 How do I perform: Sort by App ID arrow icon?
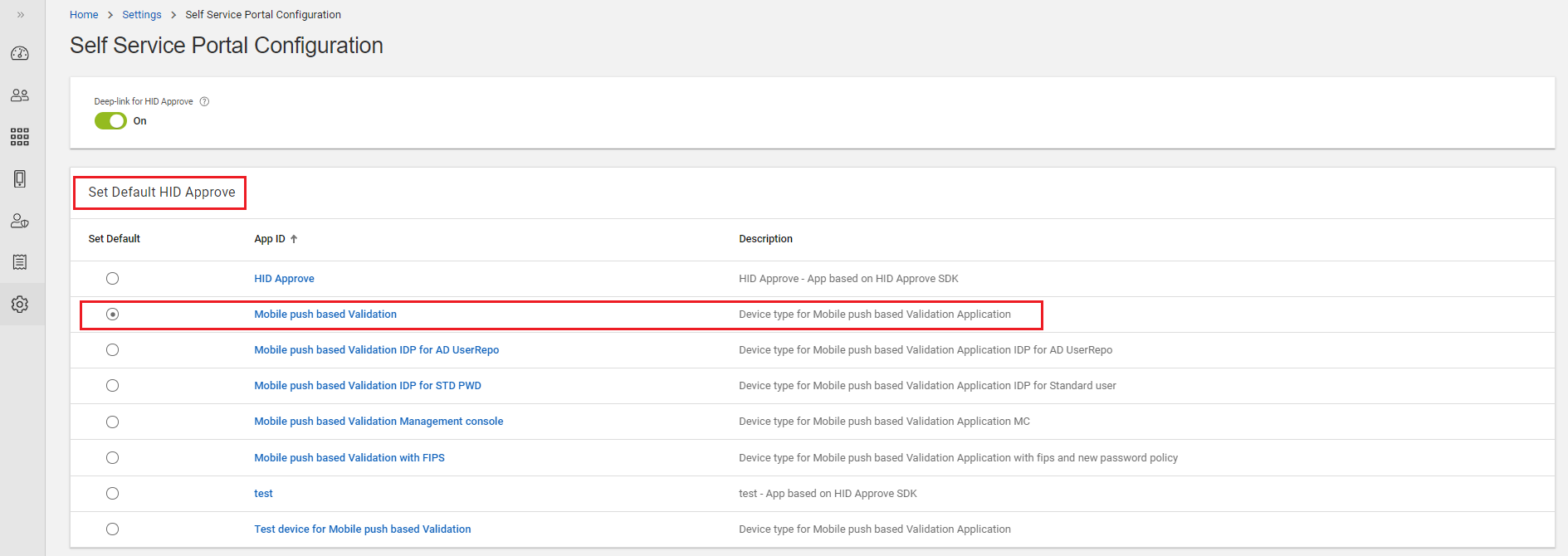tap(294, 239)
